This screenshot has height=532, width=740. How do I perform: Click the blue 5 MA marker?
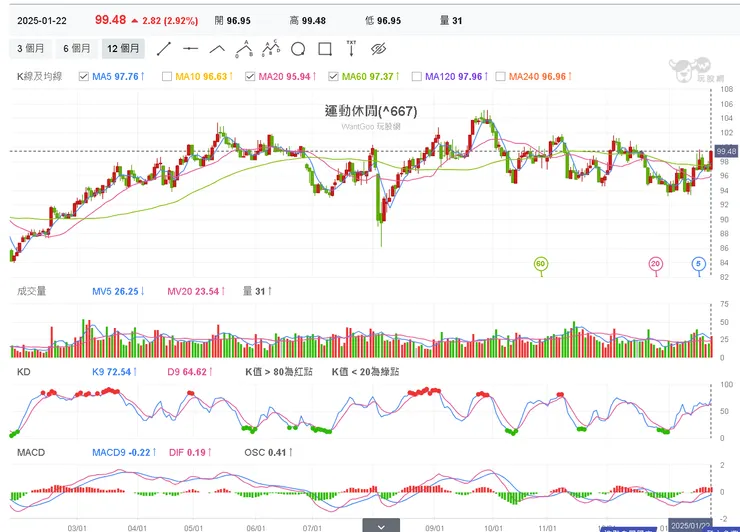[x=698, y=264]
